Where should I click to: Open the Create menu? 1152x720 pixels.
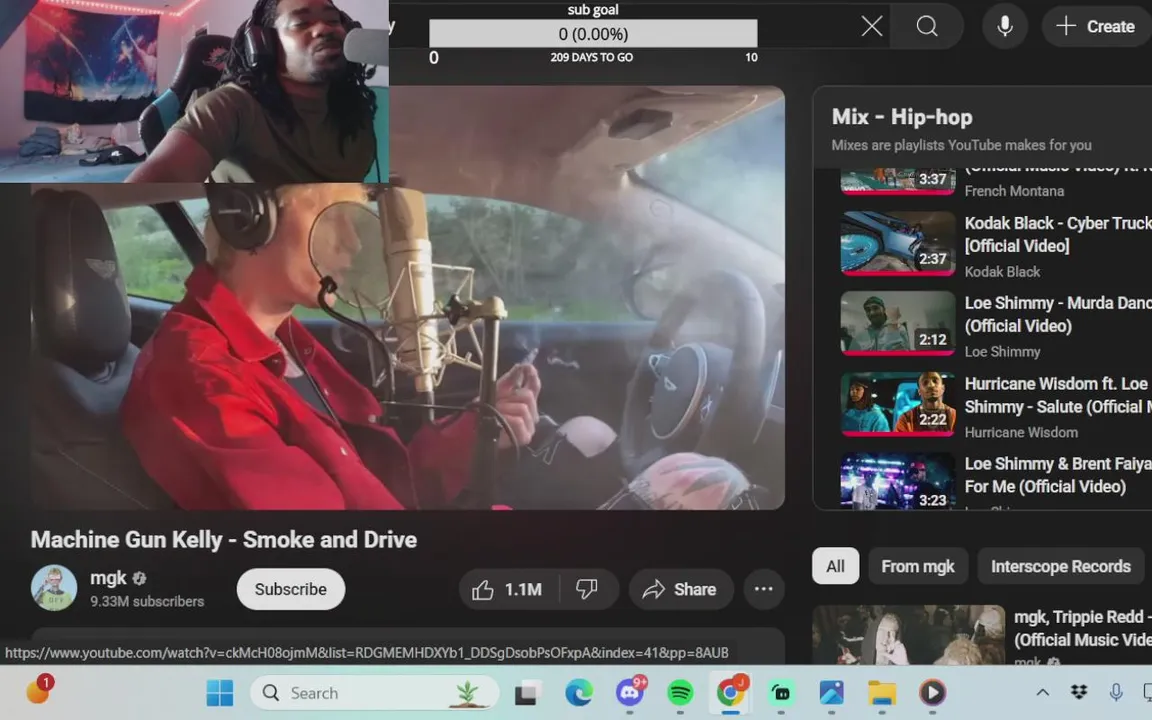pyautogui.click(x=1096, y=26)
